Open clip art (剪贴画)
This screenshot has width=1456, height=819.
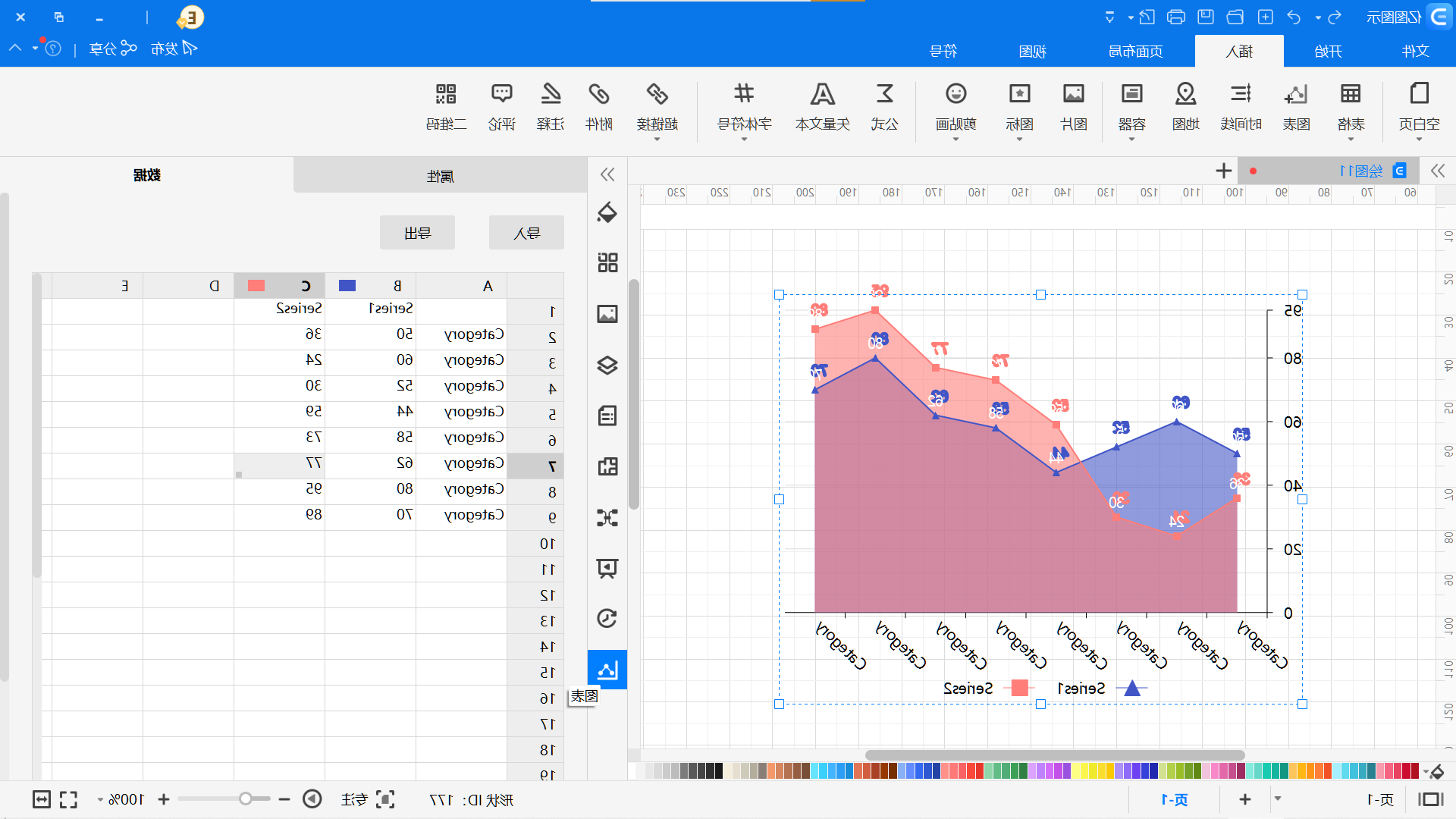click(955, 106)
